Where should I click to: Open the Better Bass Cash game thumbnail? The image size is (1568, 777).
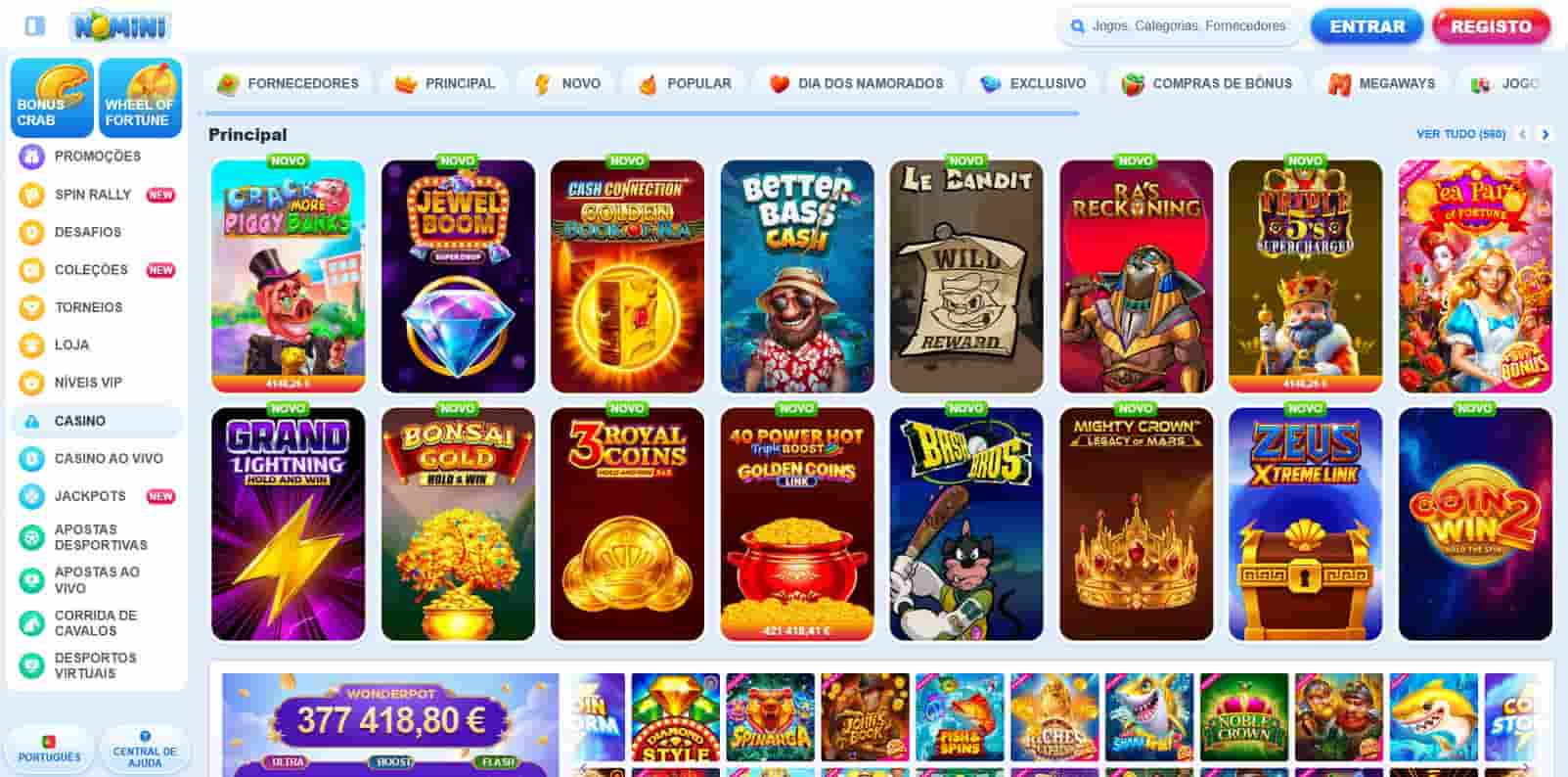797,276
